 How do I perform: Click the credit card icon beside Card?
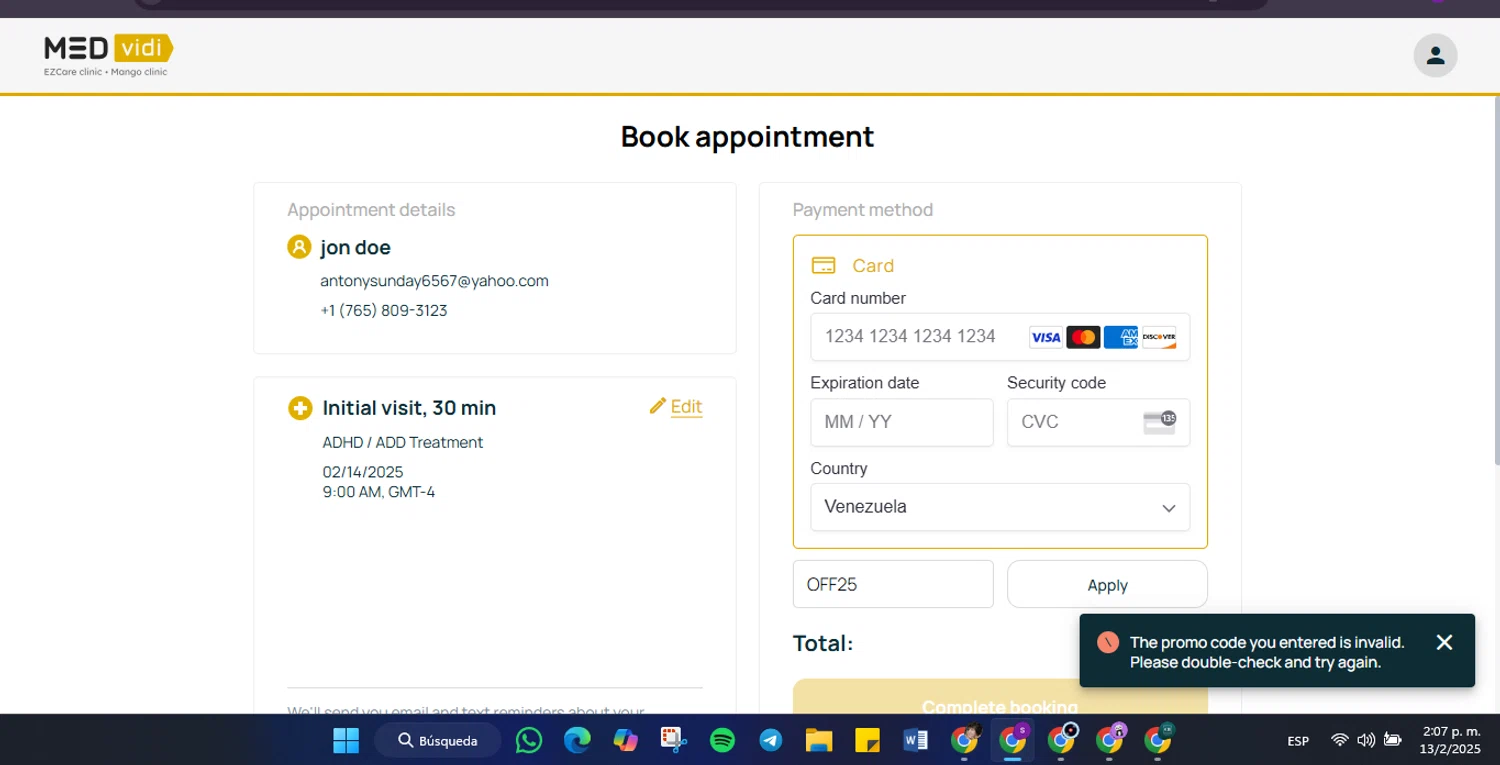click(823, 265)
